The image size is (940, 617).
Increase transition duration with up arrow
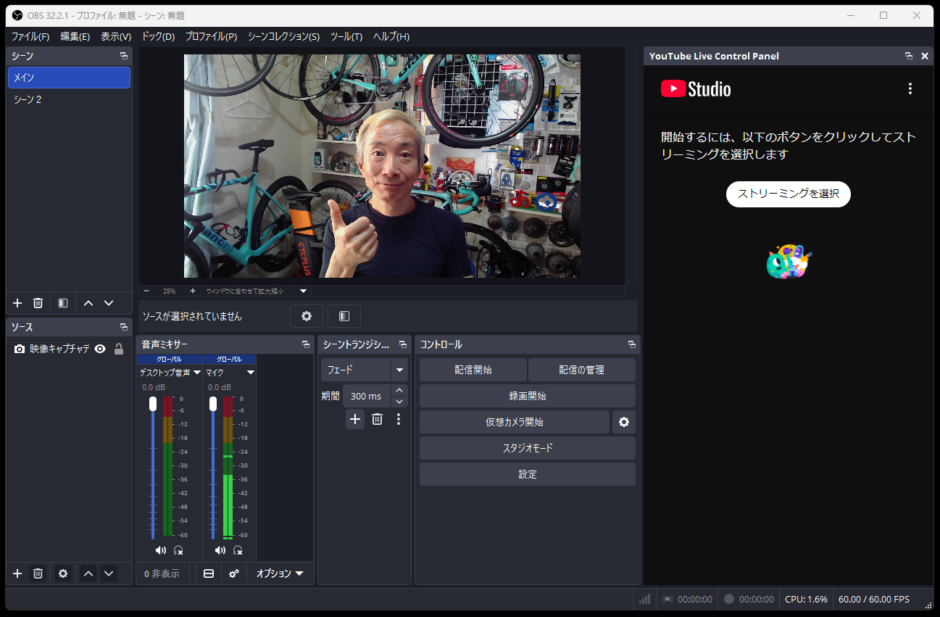399,390
